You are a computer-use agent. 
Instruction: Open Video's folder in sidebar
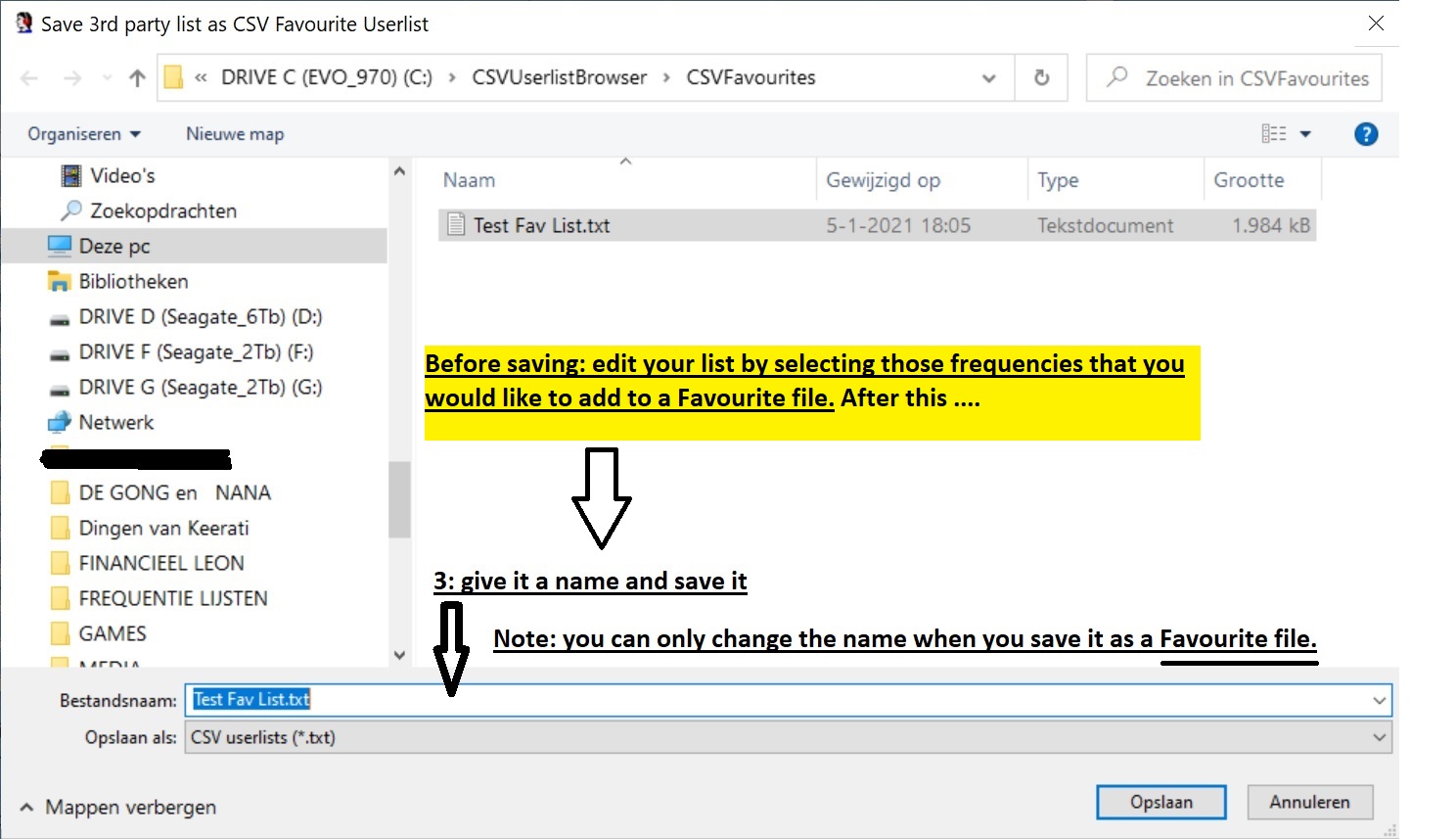122,175
